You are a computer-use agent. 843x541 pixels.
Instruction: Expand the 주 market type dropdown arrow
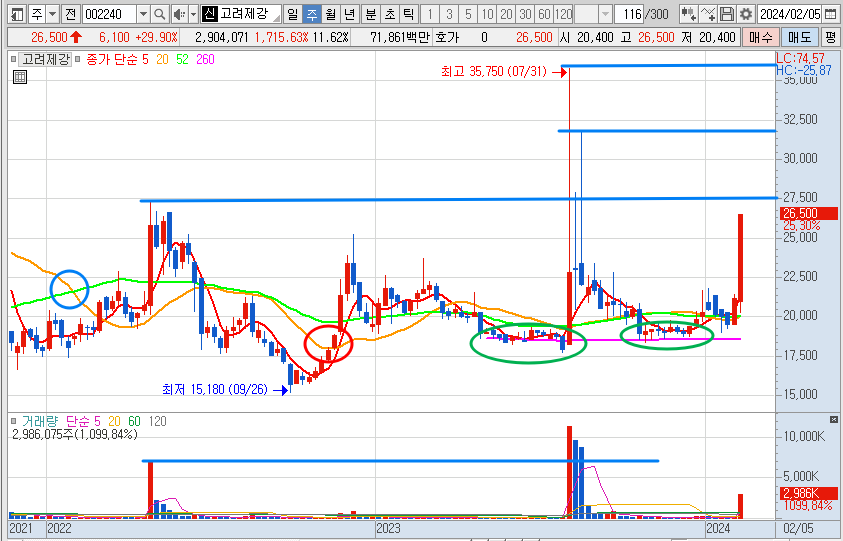tap(52, 14)
